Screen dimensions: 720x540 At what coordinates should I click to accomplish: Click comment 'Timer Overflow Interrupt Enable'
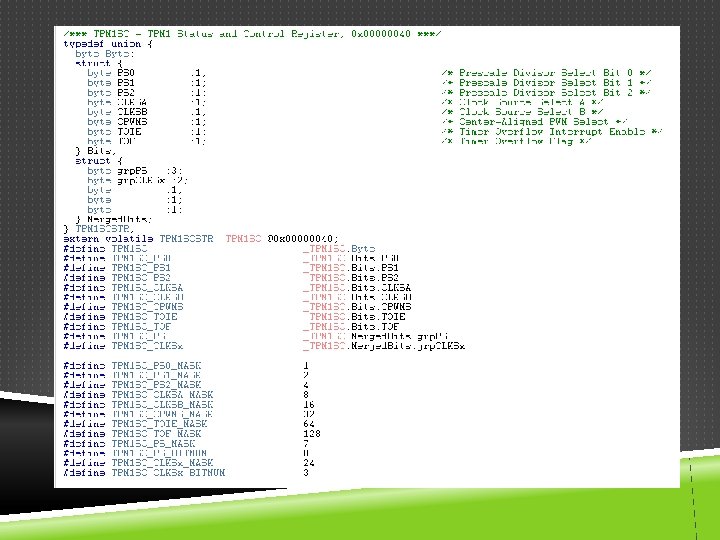pos(552,131)
